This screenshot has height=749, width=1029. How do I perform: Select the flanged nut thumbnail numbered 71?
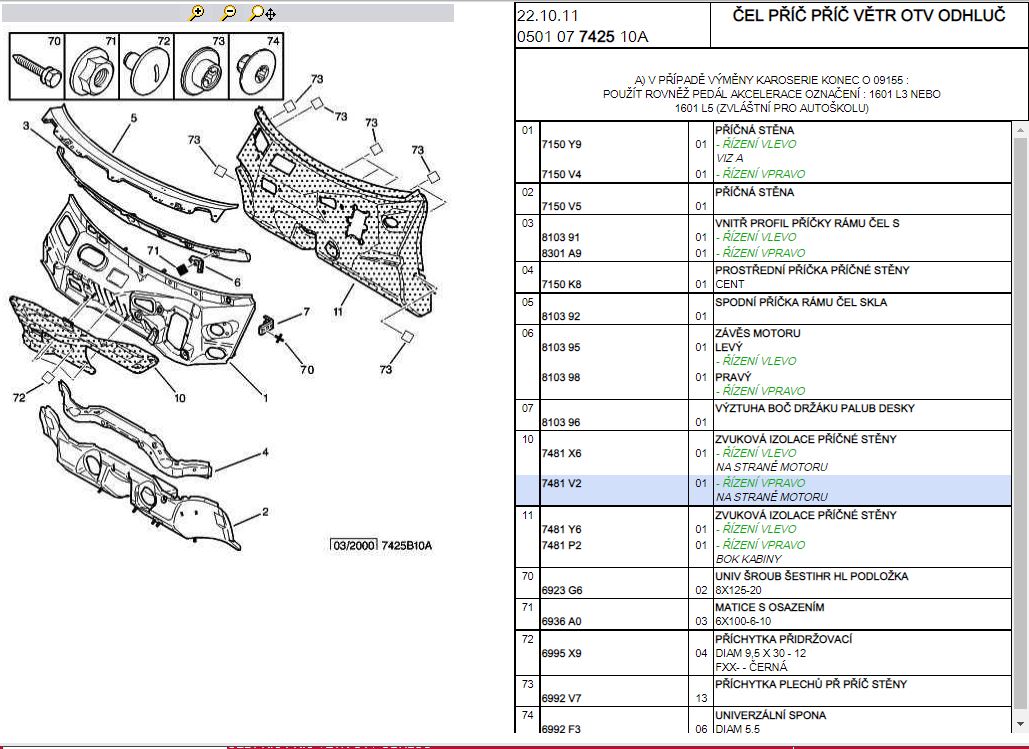[x=91, y=68]
